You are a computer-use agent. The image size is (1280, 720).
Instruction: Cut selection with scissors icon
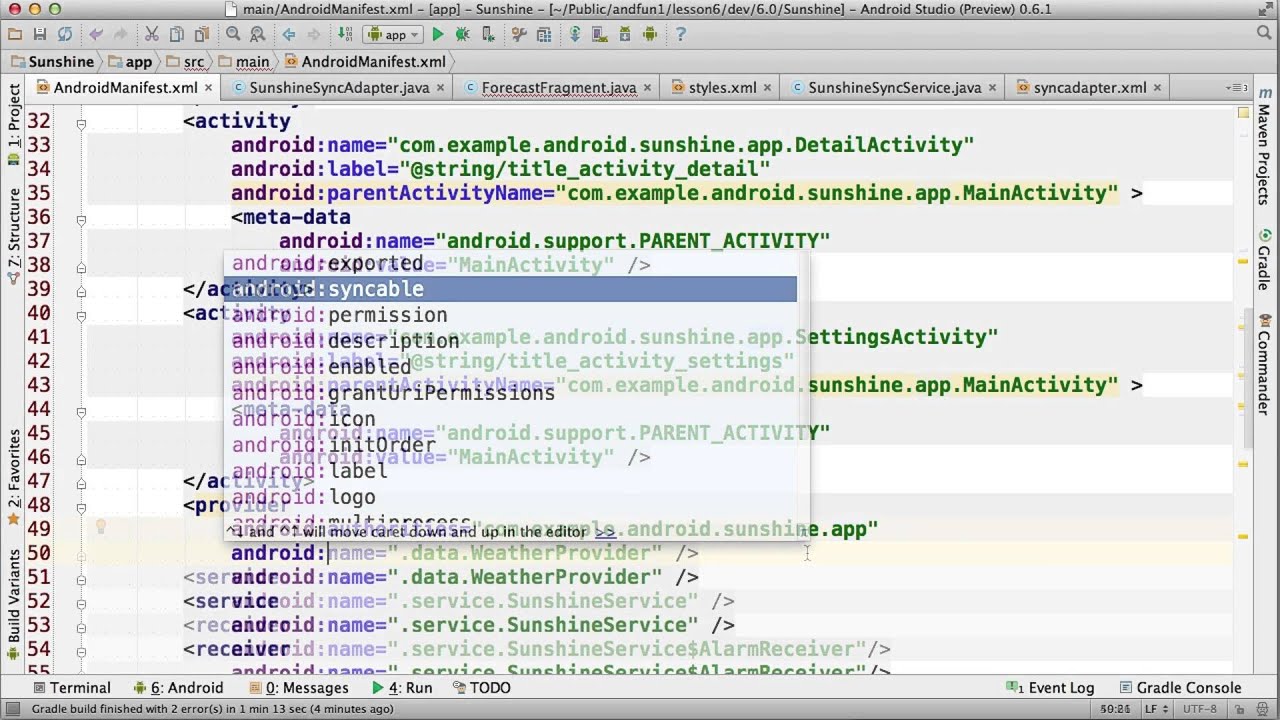click(151, 34)
